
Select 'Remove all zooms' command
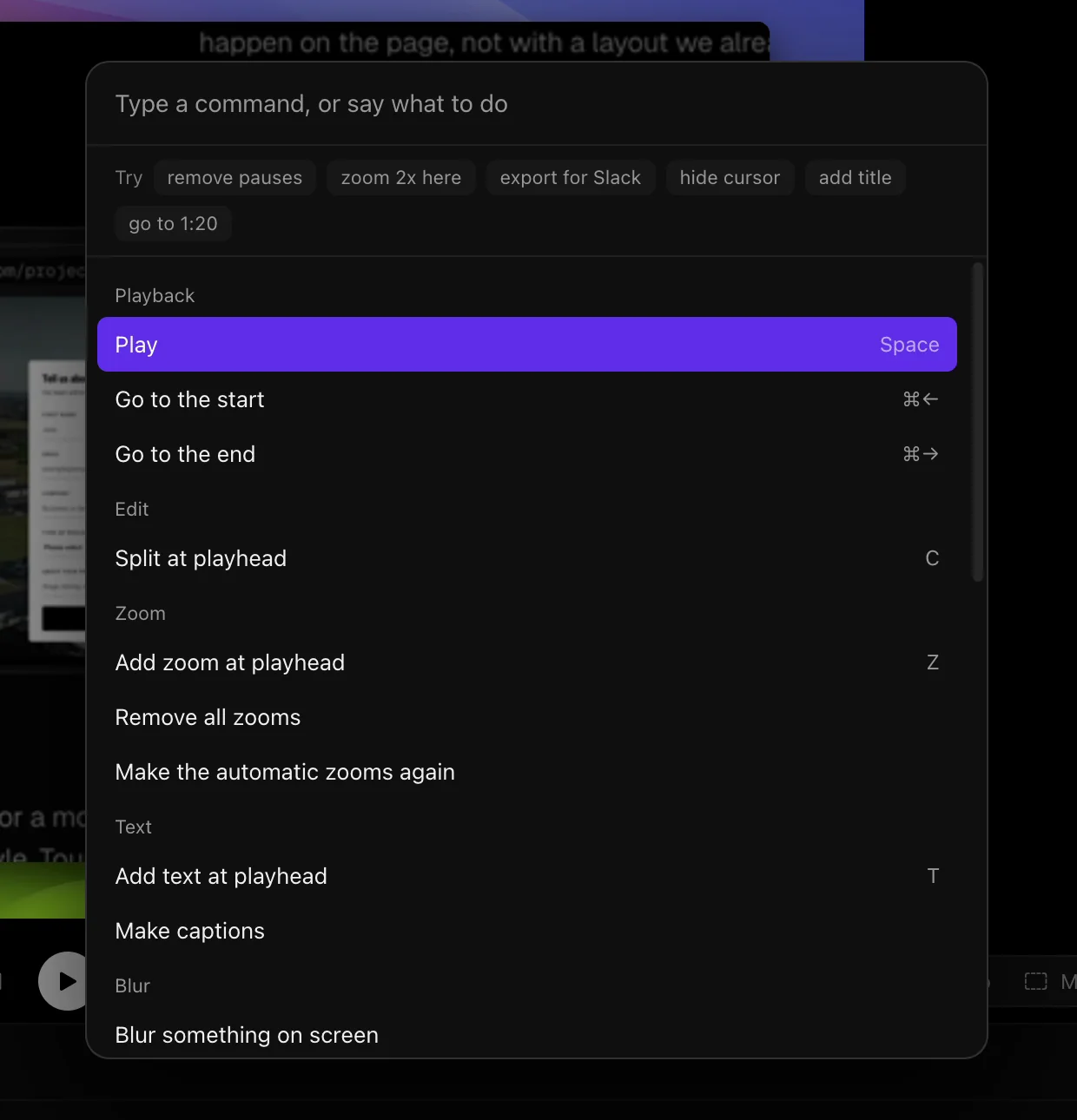coord(527,717)
